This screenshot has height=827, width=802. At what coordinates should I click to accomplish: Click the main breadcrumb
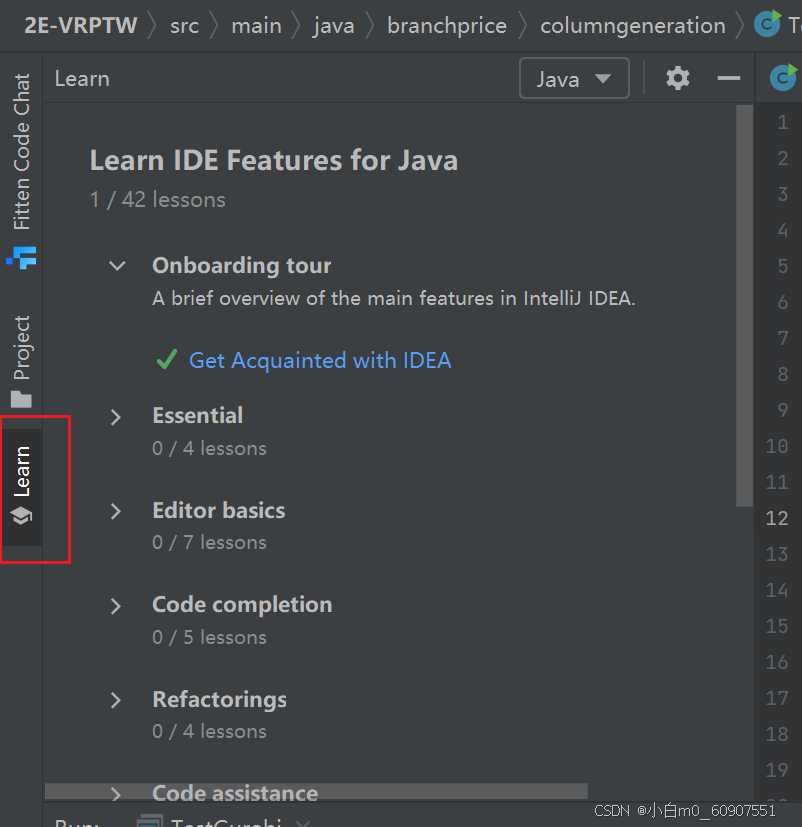pos(257,25)
